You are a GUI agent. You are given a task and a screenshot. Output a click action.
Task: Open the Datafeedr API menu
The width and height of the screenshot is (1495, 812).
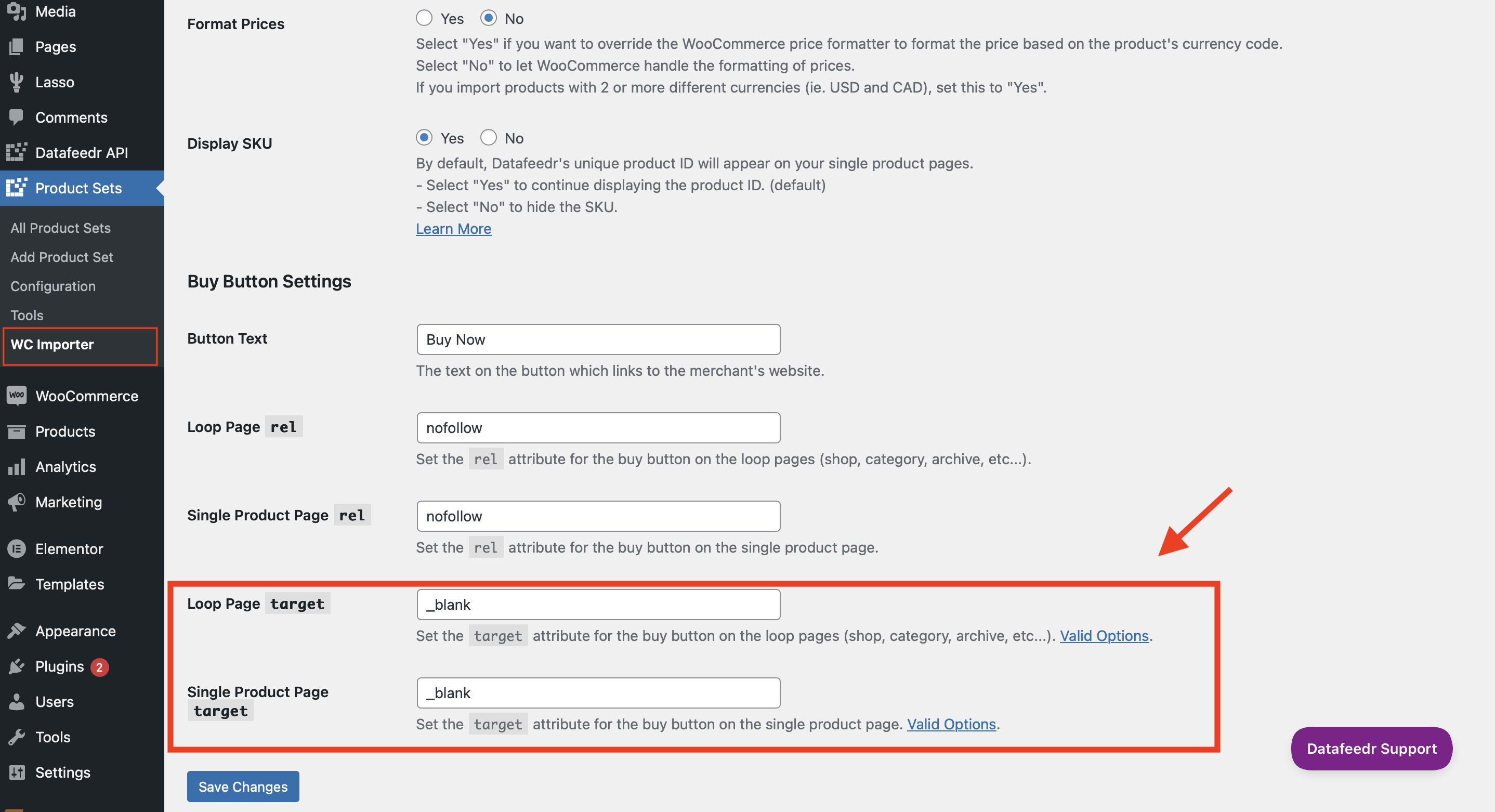pyautogui.click(x=82, y=152)
